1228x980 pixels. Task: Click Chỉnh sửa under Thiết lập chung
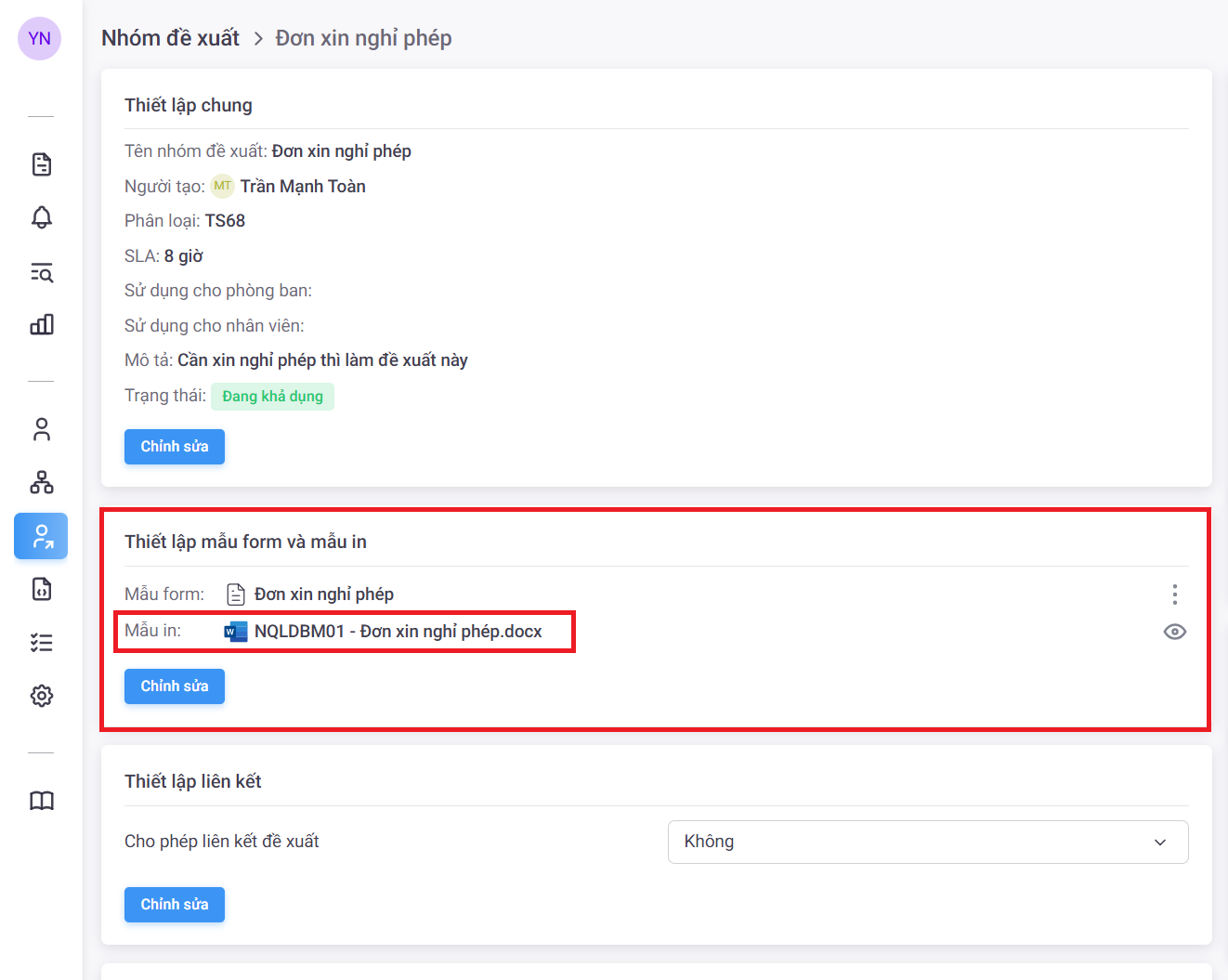click(x=175, y=447)
